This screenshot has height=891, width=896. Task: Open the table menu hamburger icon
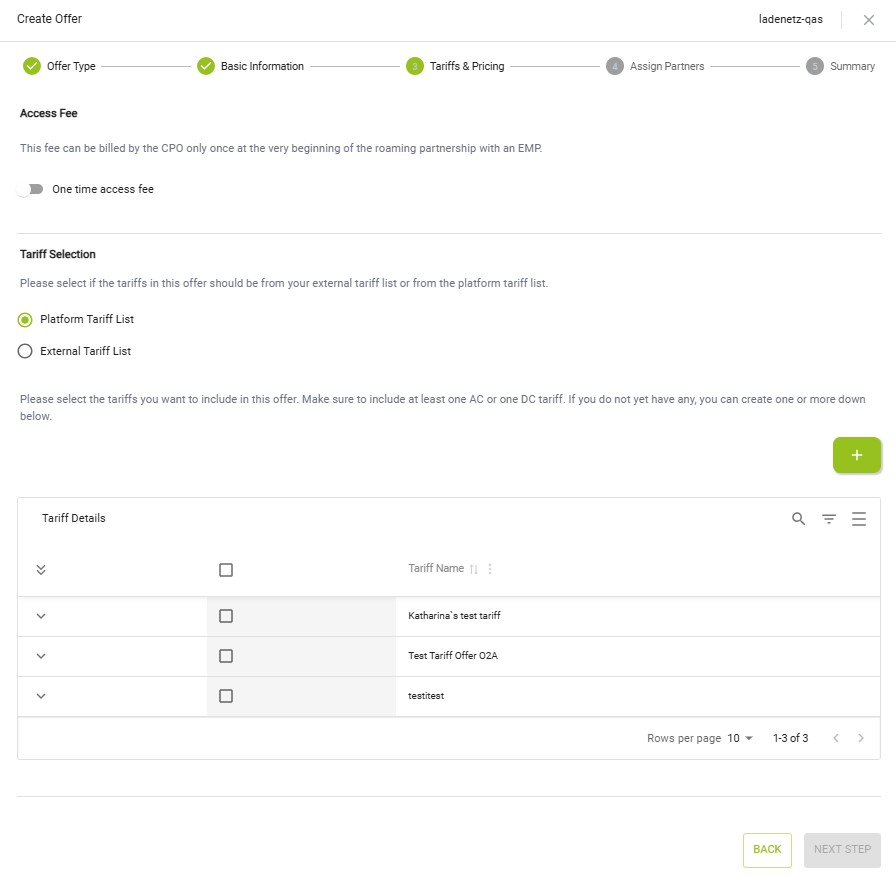pyautogui.click(x=858, y=518)
